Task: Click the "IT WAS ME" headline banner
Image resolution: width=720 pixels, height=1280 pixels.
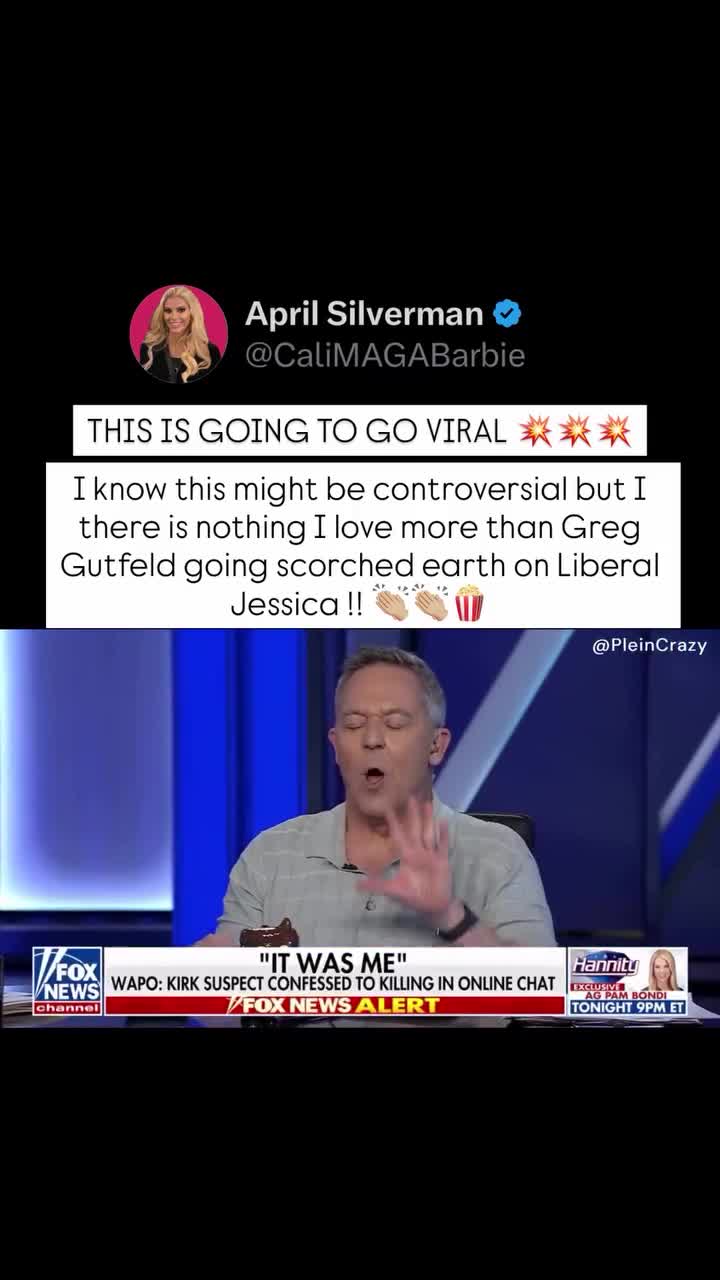Action: 333,961
